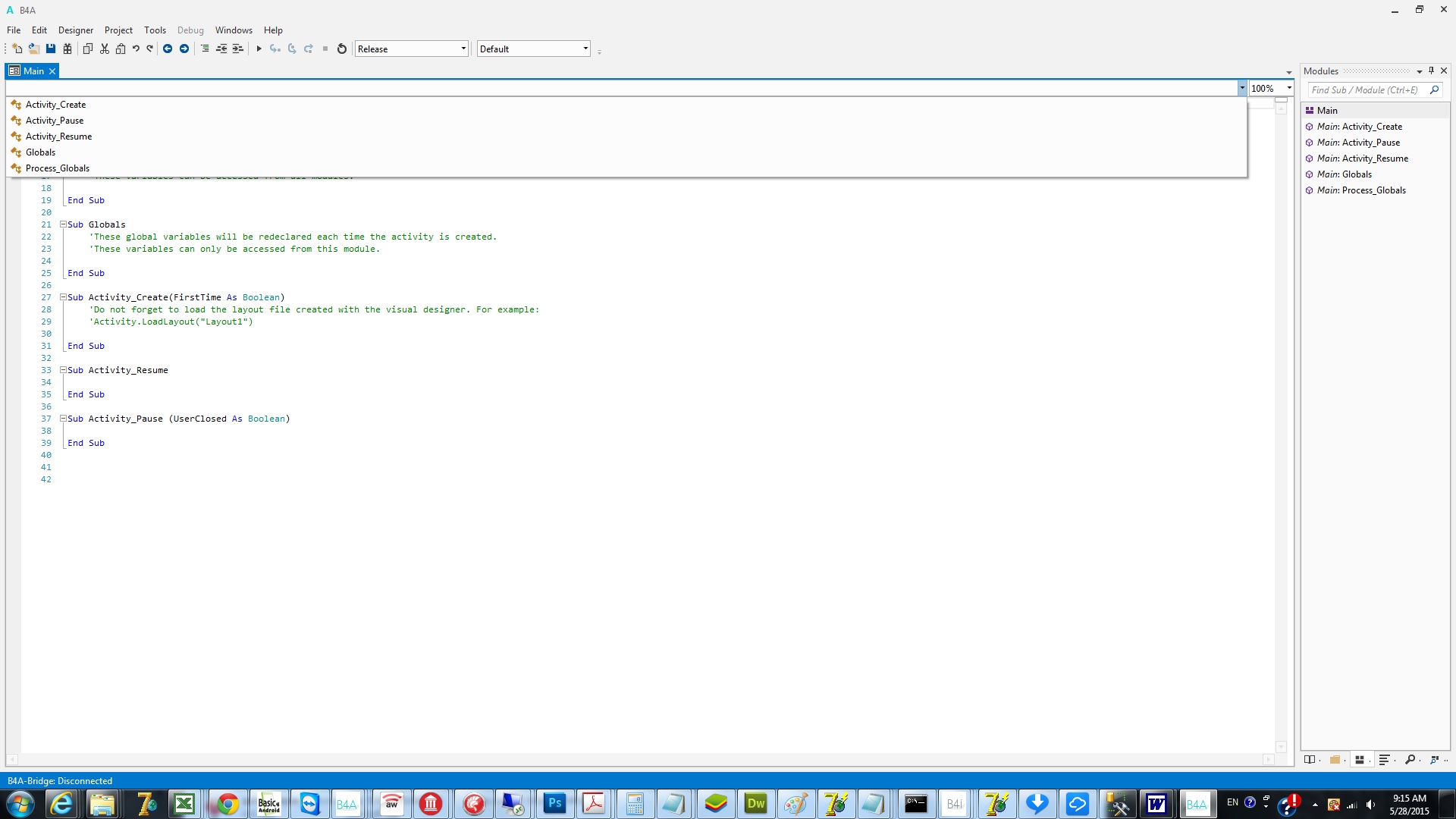This screenshot has height=819, width=1456.
Task: Click the B4A-Bridge: Disconnected status text
Action: click(x=60, y=780)
